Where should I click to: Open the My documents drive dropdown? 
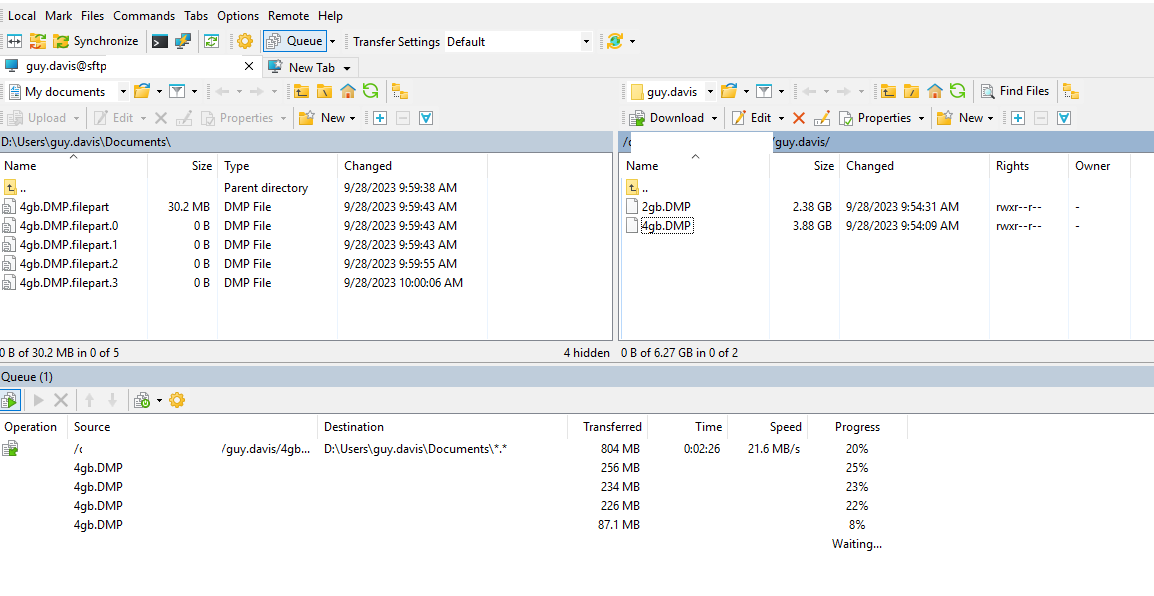click(x=123, y=91)
